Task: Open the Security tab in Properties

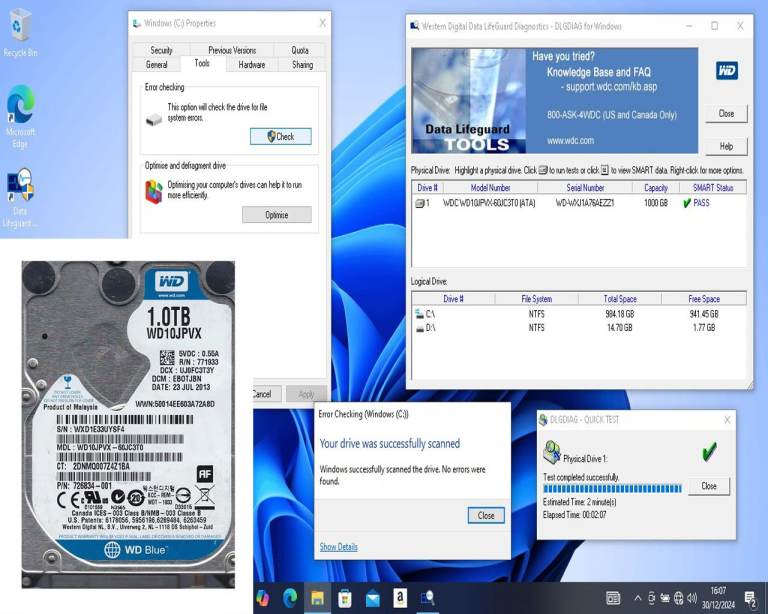Action: [x=161, y=50]
